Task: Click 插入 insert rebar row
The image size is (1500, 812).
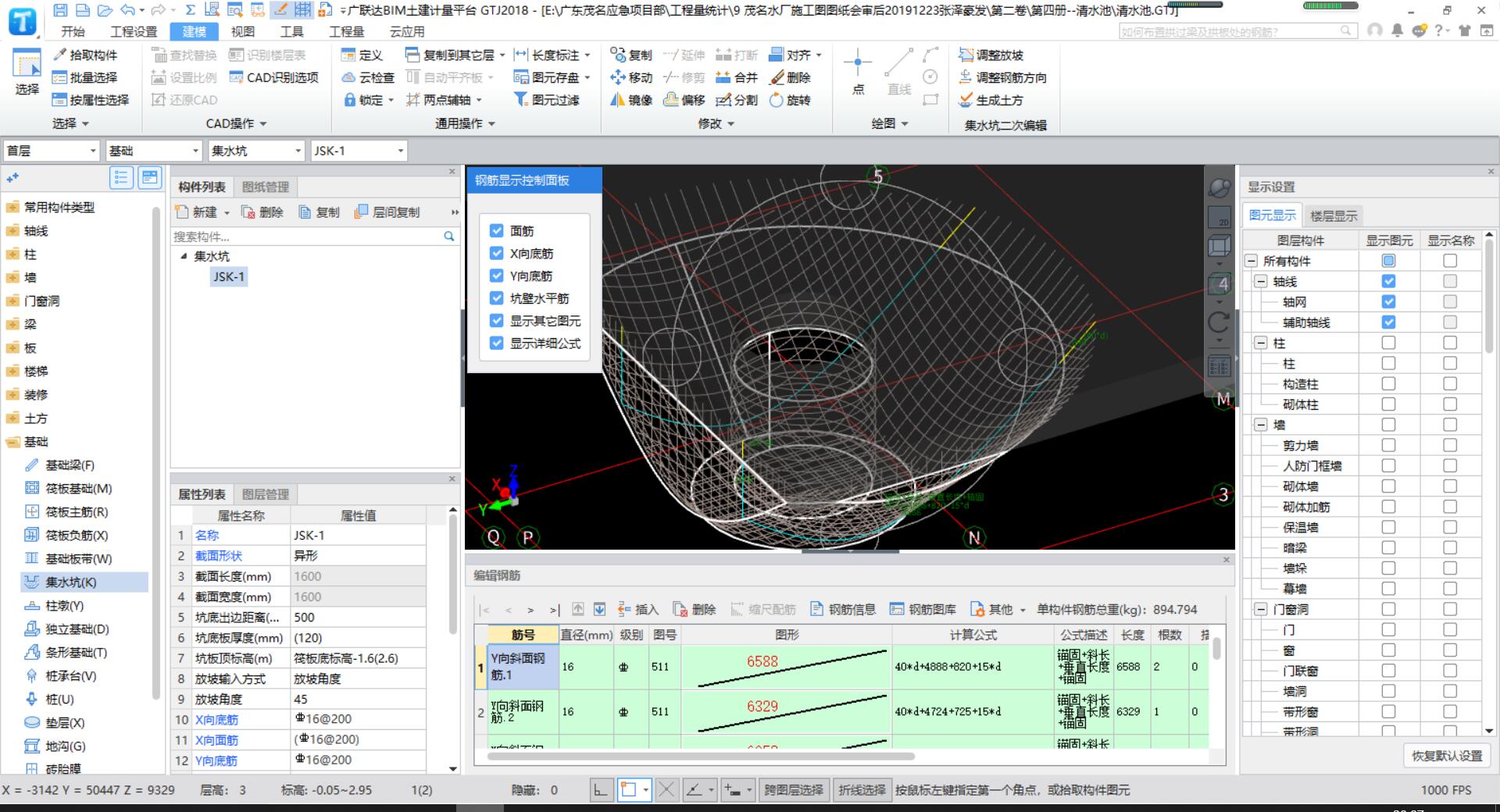Action: 638,609
